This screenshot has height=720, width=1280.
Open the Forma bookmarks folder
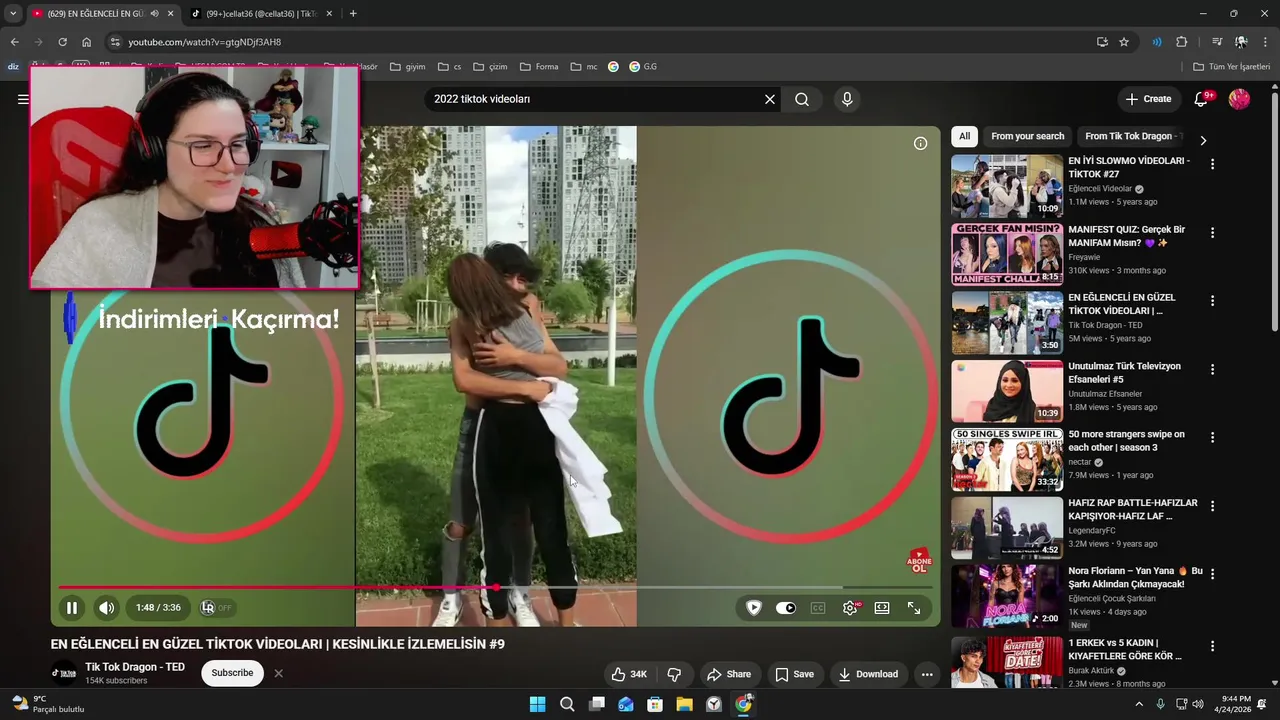pos(538,67)
